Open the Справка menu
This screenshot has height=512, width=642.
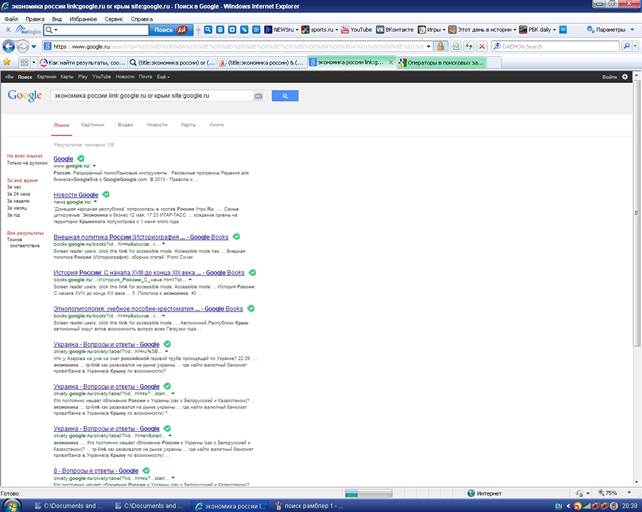141,19
